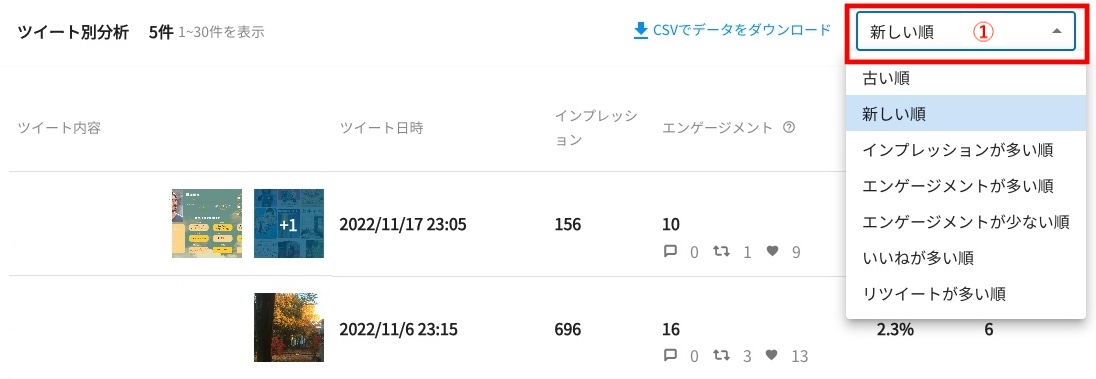Screen dimensions: 1096x379
Task: Choose いいねが多い順 sort option
Action: tap(965, 257)
